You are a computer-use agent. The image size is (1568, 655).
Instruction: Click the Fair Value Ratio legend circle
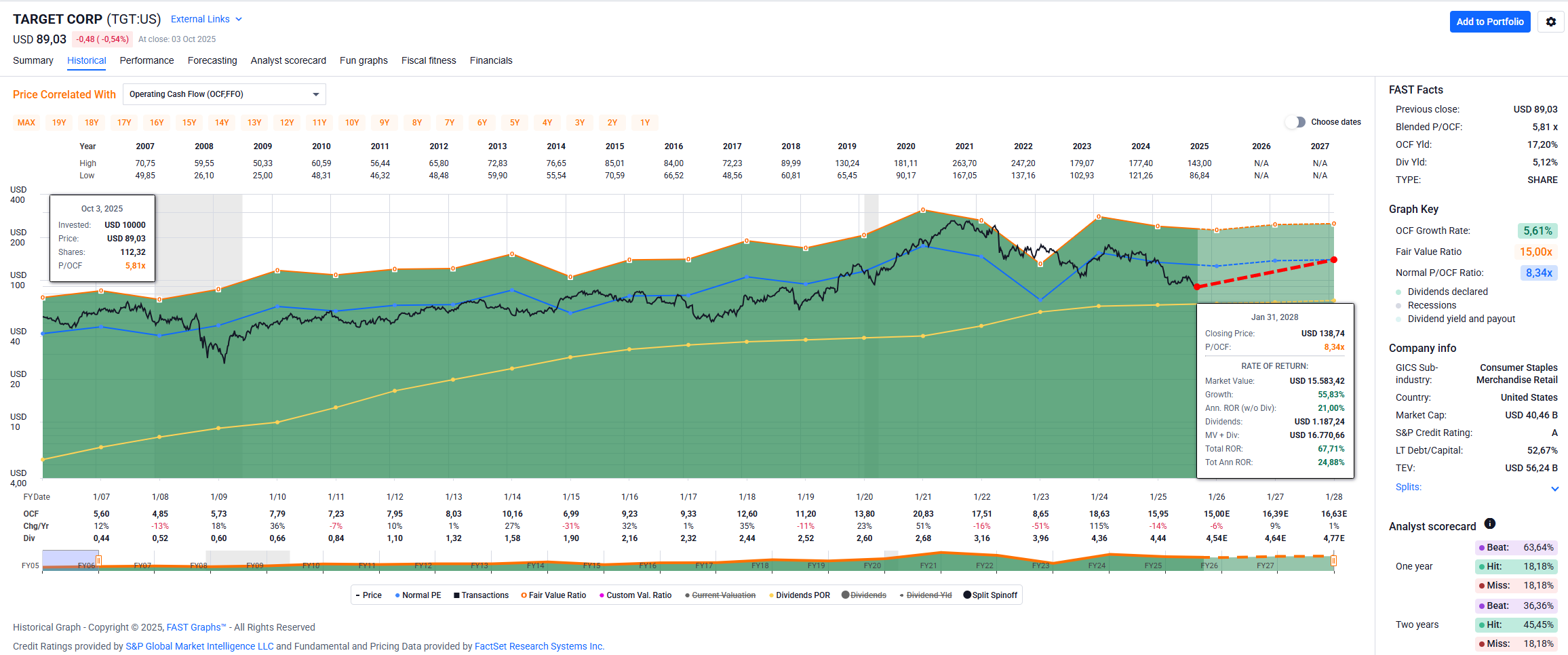point(524,595)
